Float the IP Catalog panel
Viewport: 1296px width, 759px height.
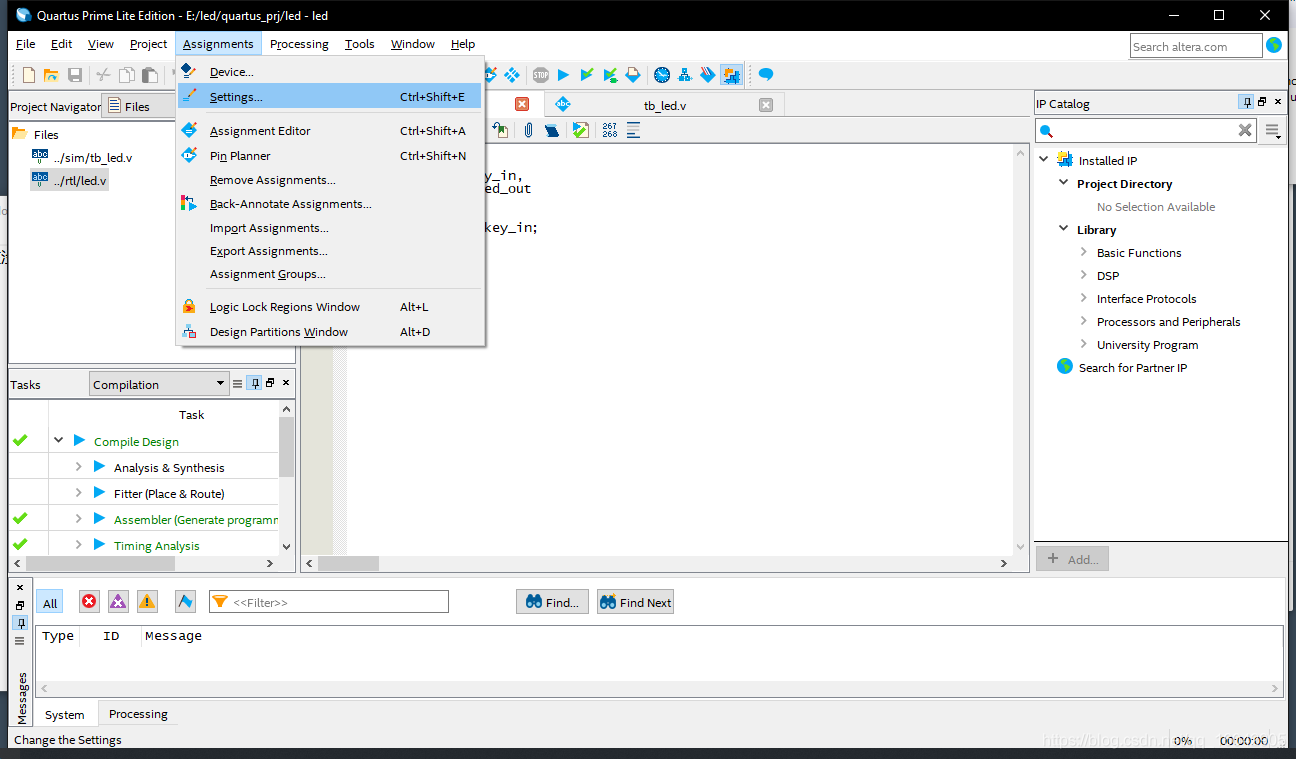[1262, 102]
